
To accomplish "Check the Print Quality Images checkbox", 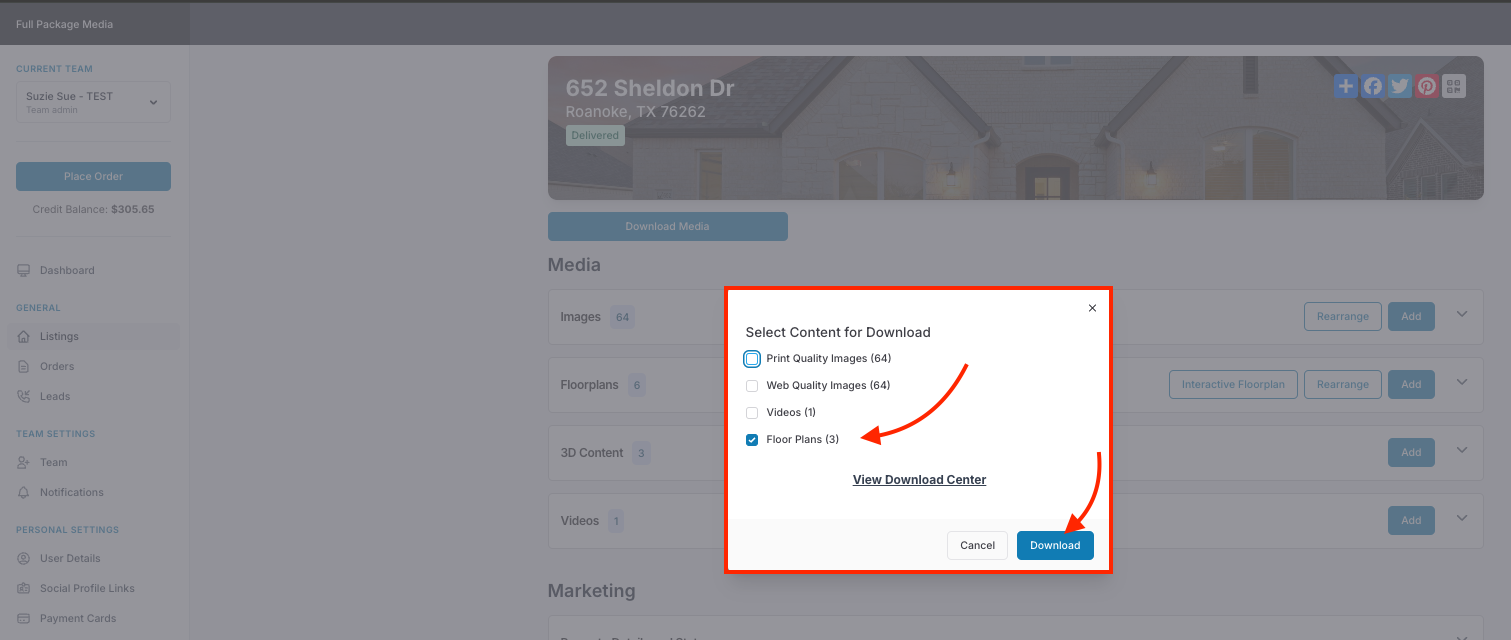I will click(x=752, y=359).
